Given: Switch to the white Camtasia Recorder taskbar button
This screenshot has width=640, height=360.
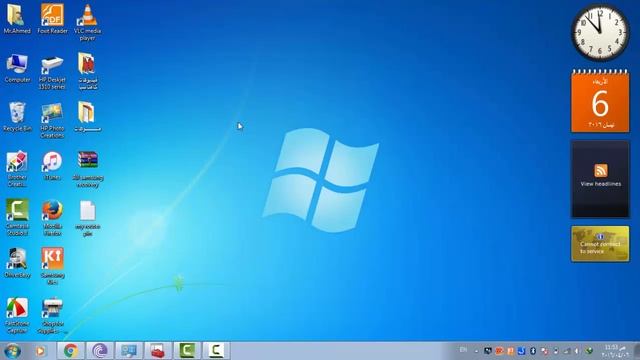Looking at the screenshot, I should (216, 351).
